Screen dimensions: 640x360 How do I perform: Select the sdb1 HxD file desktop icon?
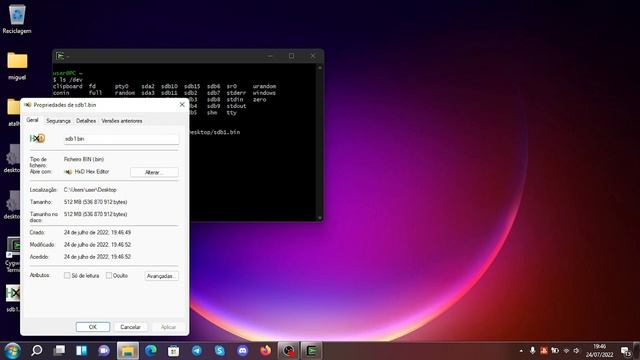(x=13, y=298)
